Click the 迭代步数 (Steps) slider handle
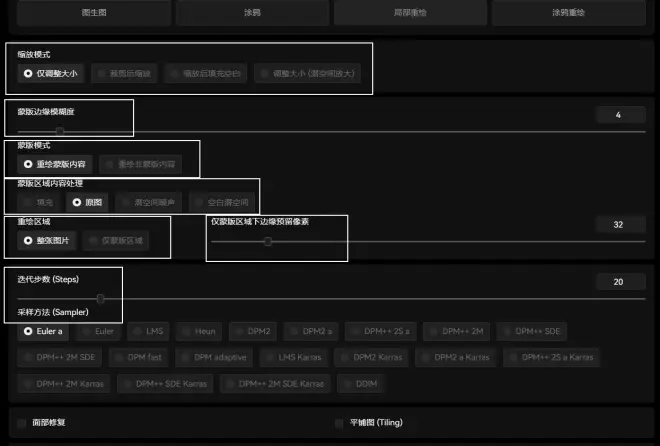The height and width of the screenshot is (446, 660). pyautogui.click(x=100, y=298)
